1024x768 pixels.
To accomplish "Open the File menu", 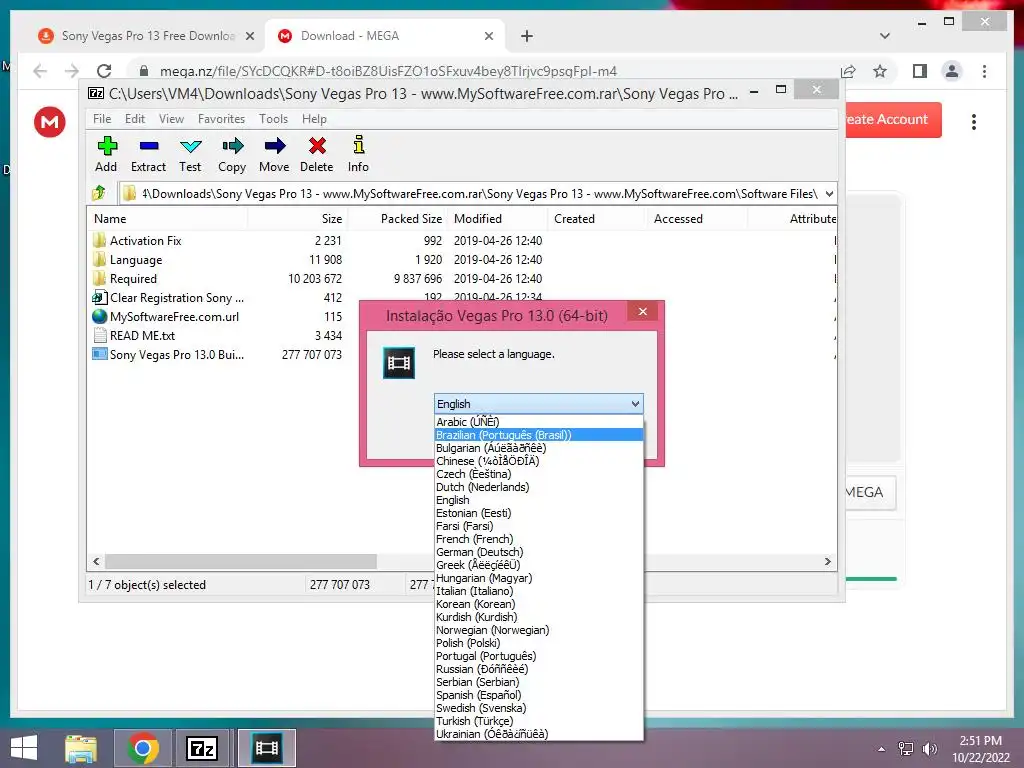I will (x=102, y=119).
